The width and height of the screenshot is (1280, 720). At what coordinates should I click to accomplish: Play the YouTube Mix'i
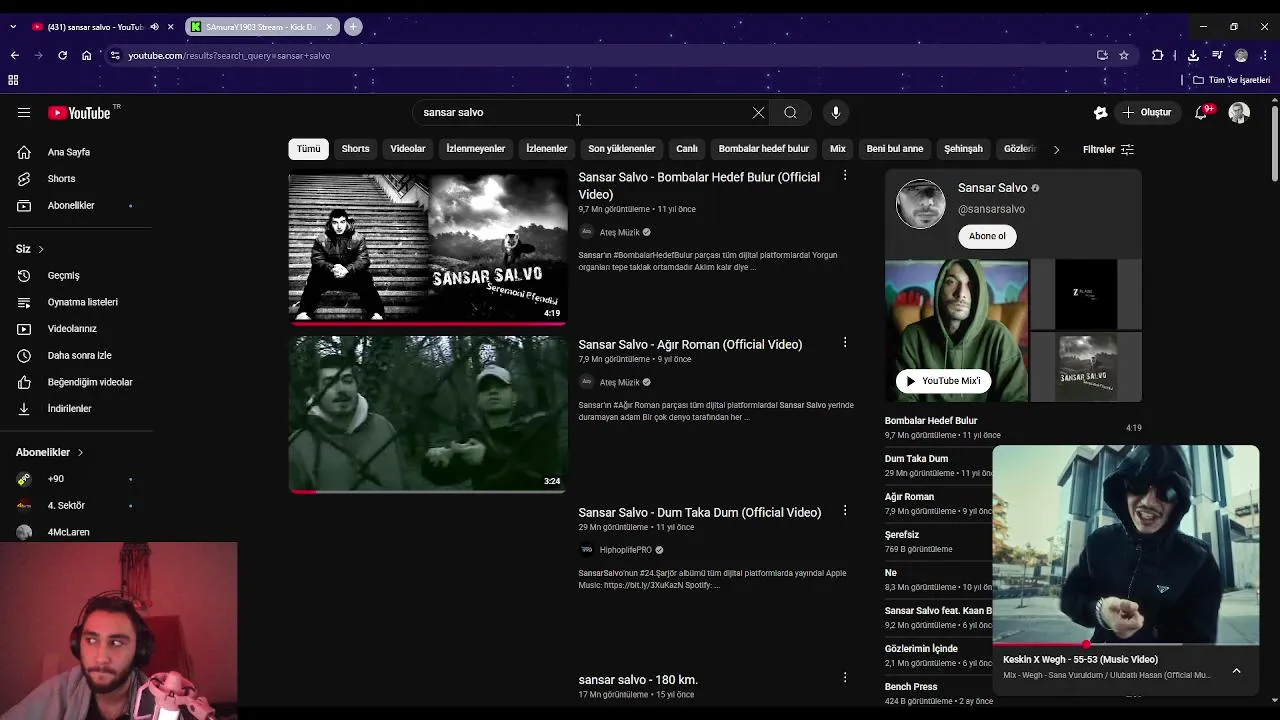[x=942, y=381]
